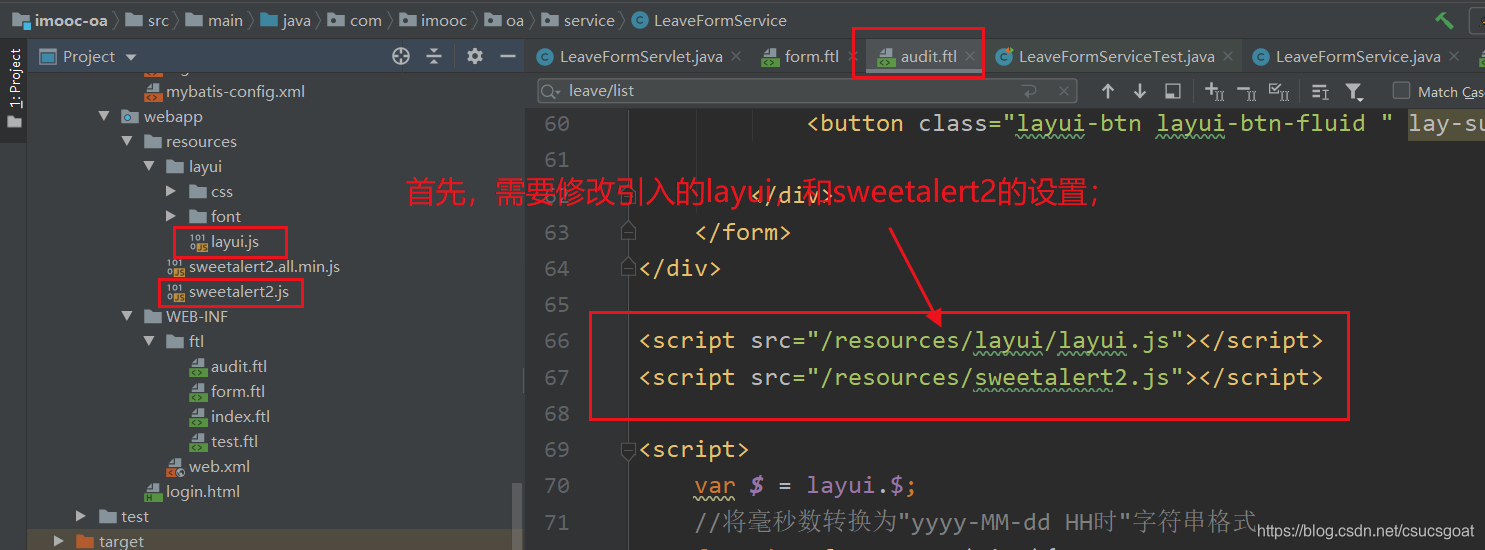The height and width of the screenshot is (550, 1485).
Task: Open find filter funnel icon
Action: coord(1354,92)
